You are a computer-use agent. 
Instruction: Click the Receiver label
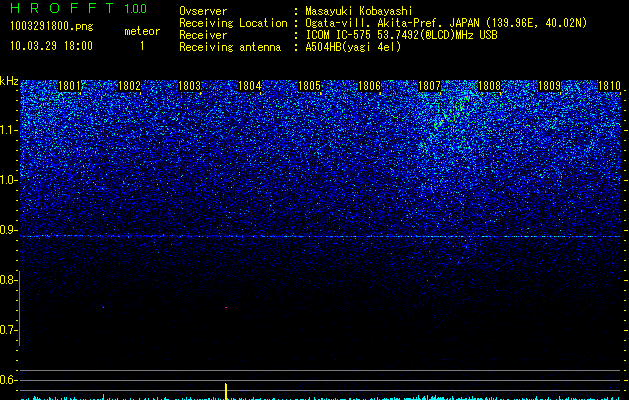[203, 35]
